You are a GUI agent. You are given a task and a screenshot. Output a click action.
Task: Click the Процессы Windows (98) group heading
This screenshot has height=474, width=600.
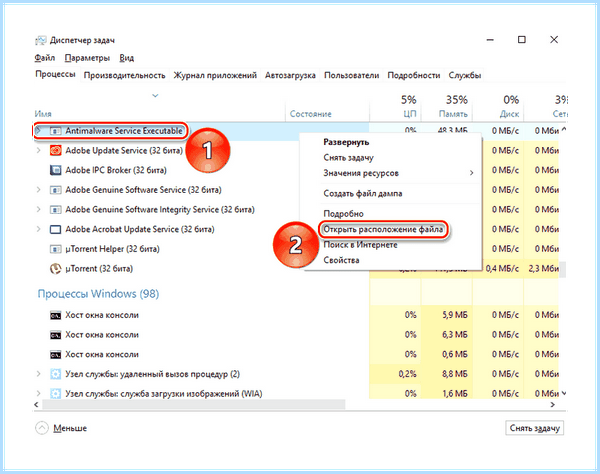pyautogui.click(x=98, y=294)
